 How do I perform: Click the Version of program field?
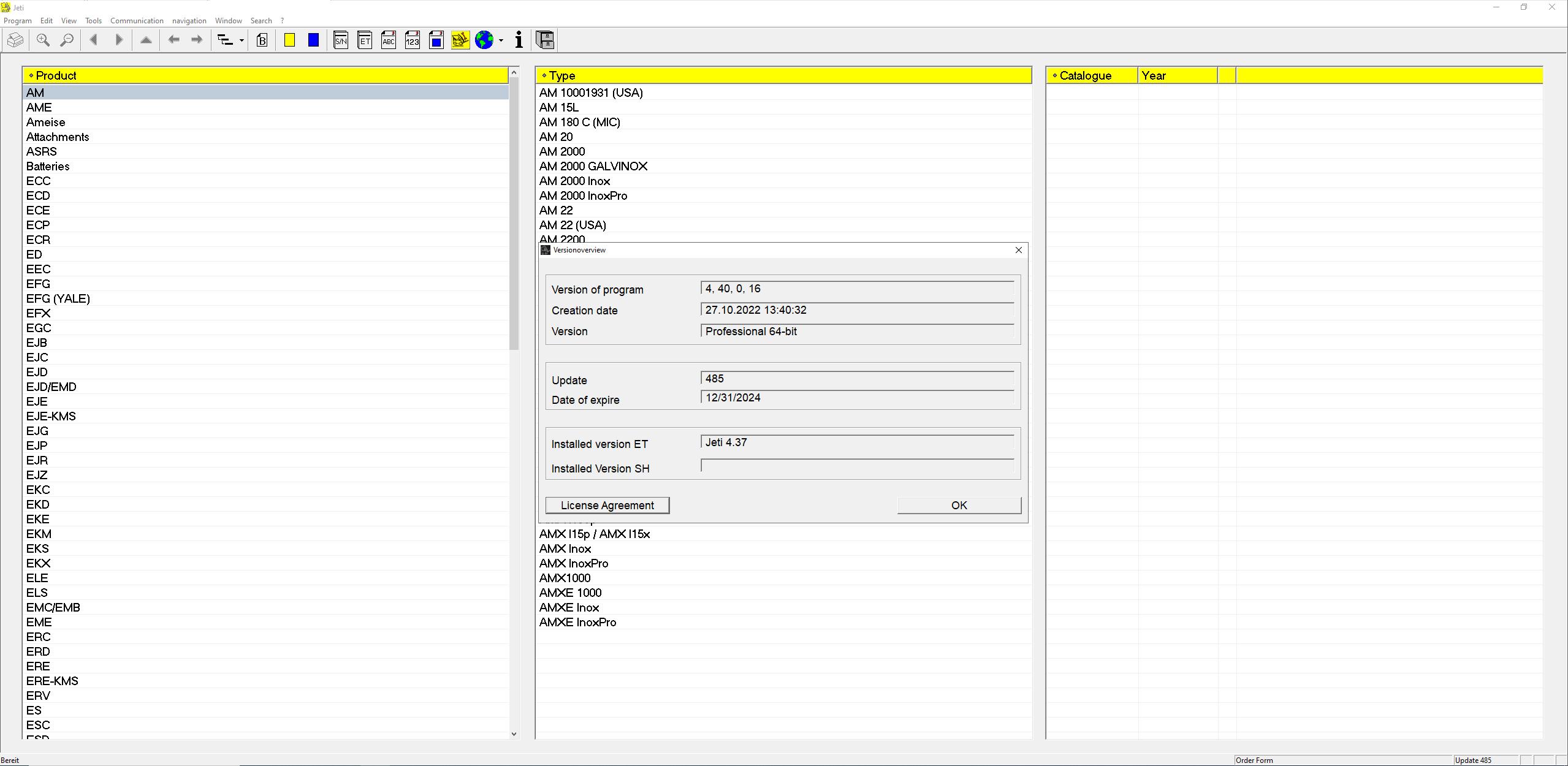click(x=857, y=289)
